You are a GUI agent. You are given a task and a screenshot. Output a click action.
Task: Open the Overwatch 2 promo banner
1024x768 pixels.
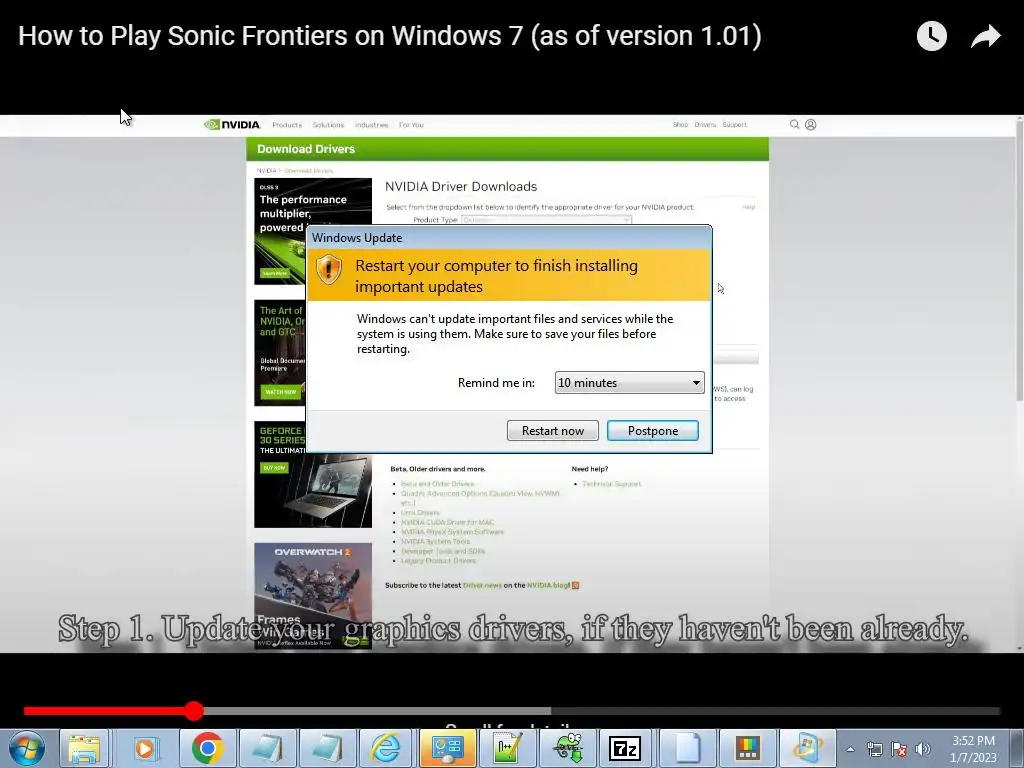pyautogui.click(x=313, y=596)
